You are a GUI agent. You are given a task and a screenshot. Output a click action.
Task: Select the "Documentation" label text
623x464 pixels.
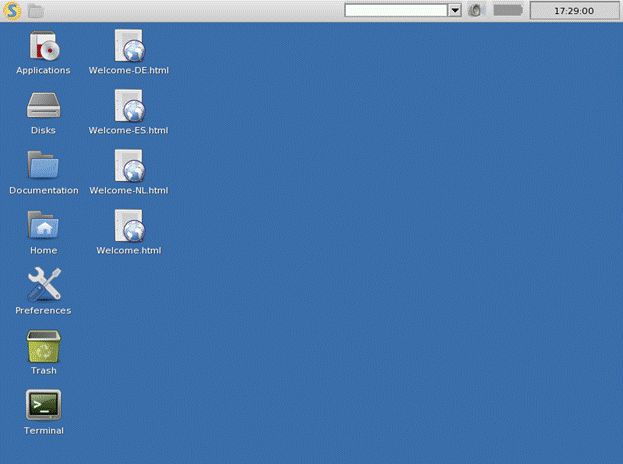pyautogui.click(x=44, y=190)
